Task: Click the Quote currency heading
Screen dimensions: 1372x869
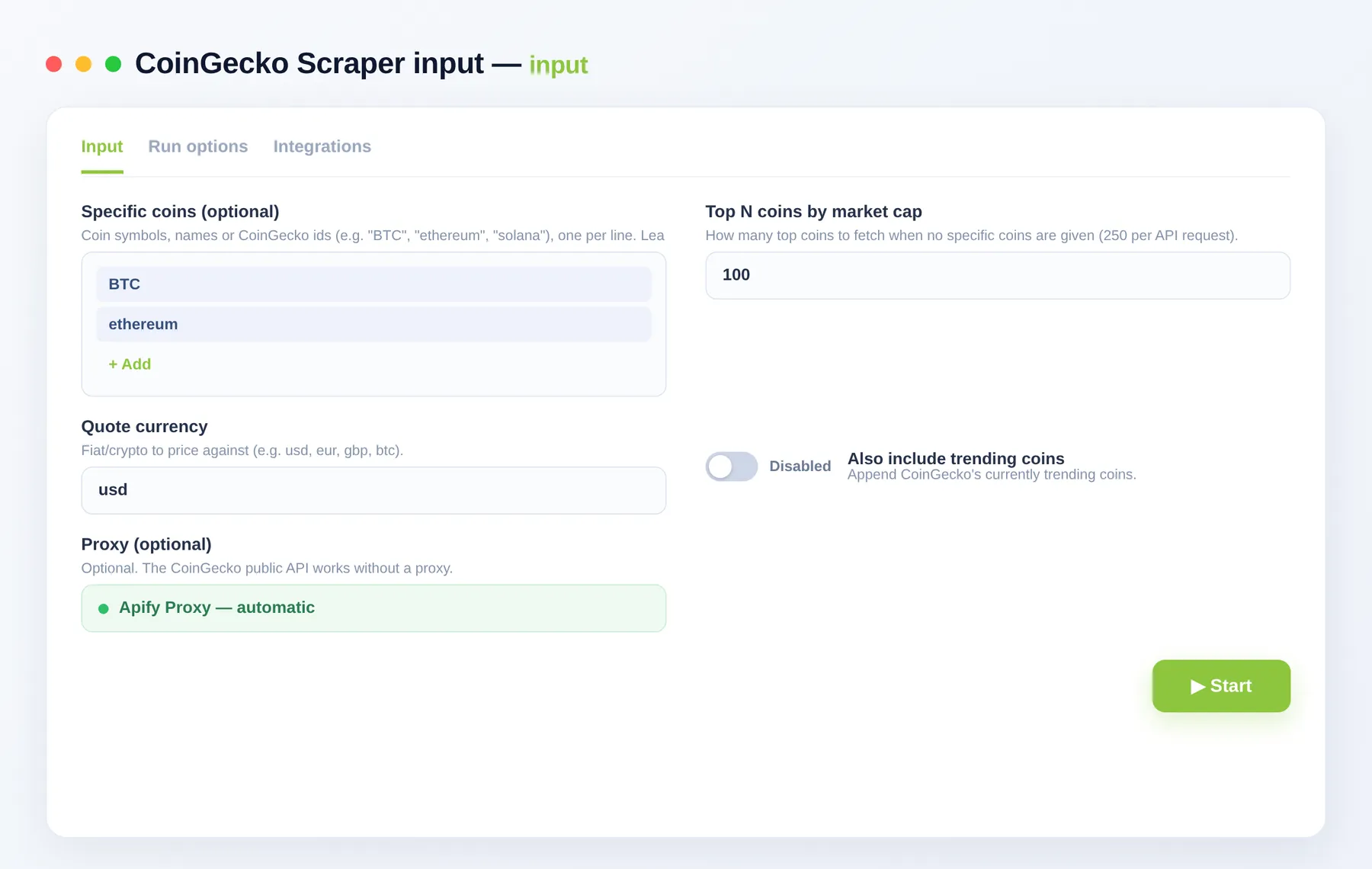Action: click(x=145, y=427)
